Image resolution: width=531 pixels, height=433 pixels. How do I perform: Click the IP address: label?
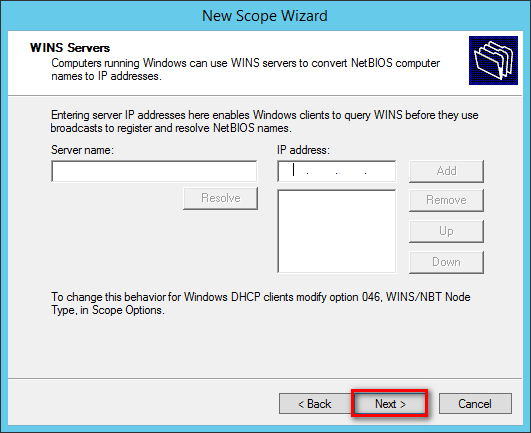click(303, 150)
